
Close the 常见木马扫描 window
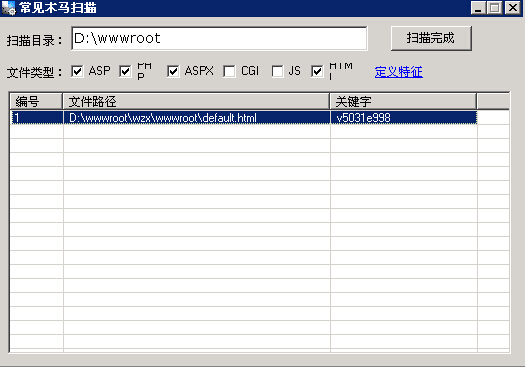513,8
